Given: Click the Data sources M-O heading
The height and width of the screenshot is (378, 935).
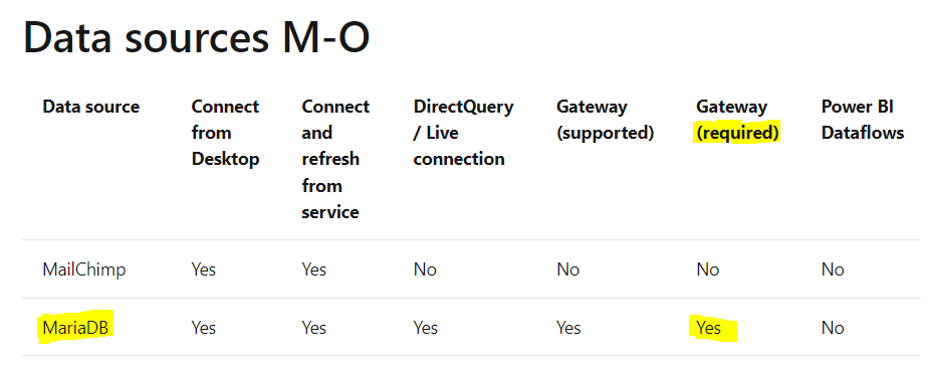Looking at the screenshot, I should pos(197,38).
